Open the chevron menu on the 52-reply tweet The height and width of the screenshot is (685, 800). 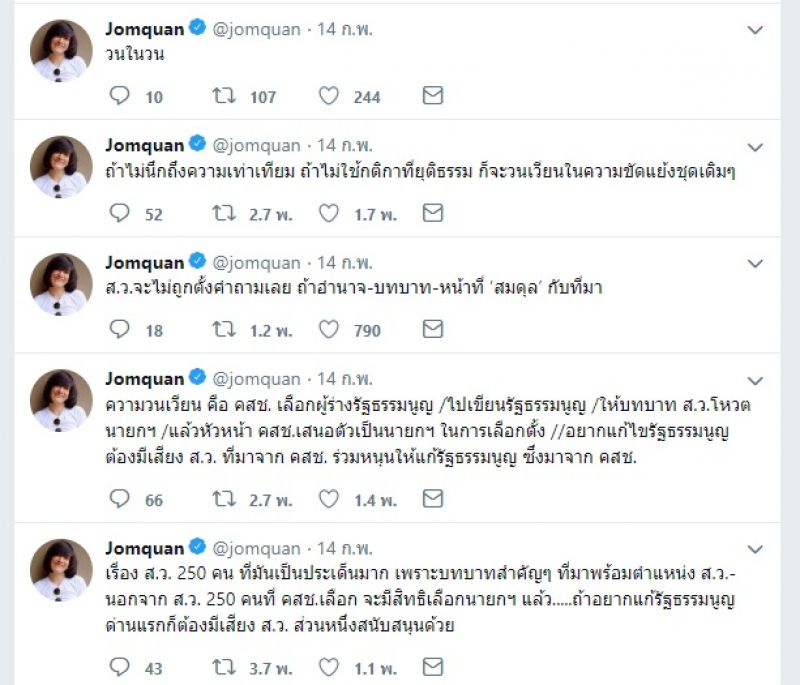tap(755, 146)
